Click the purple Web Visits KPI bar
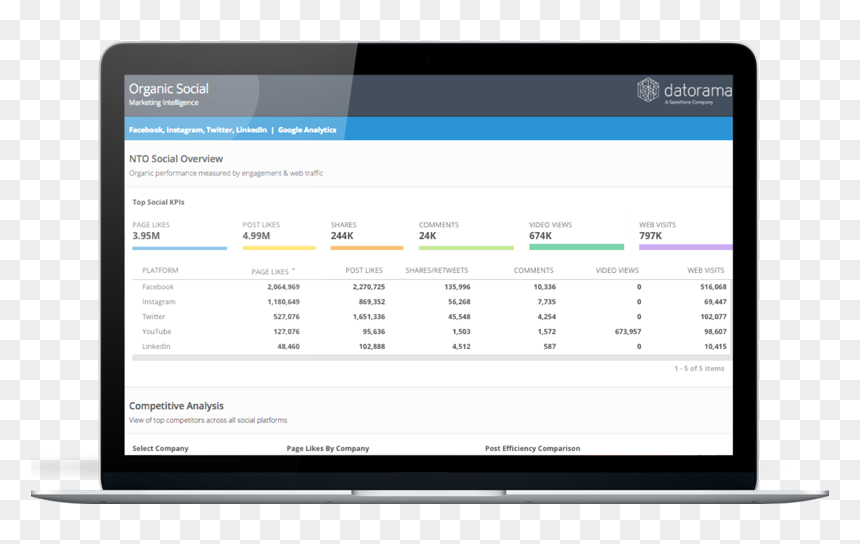 [x=686, y=247]
